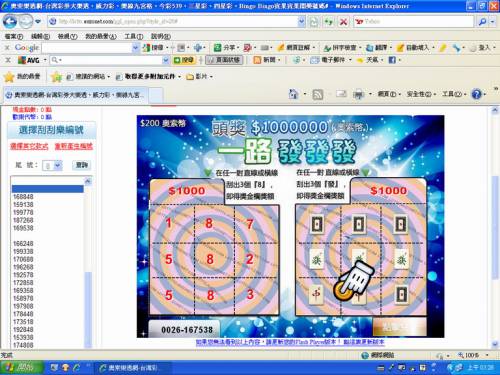The image size is (500, 375).
Task: Click the Favorites star icon
Action: coord(9,77)
